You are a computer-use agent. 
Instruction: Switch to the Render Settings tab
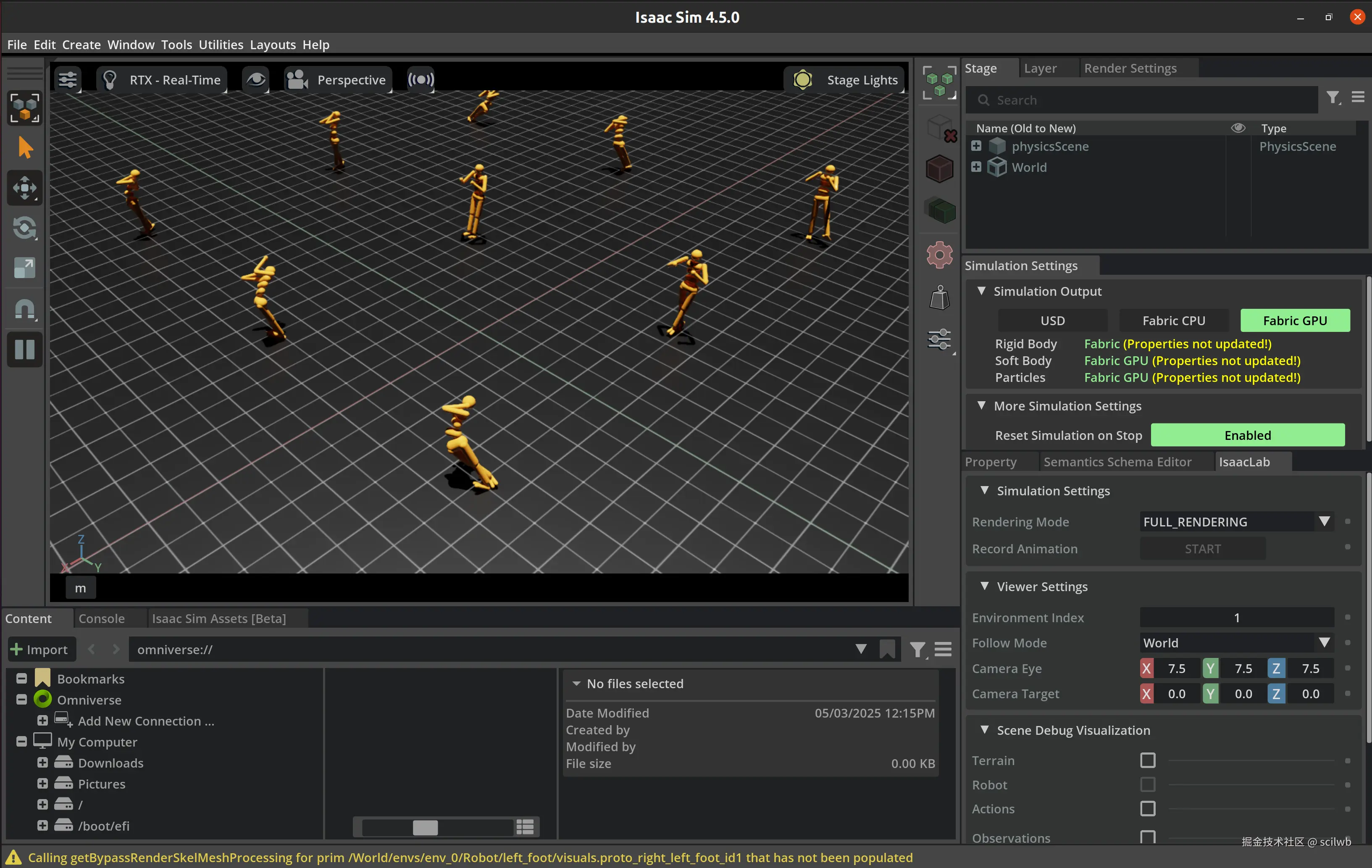pos(1130,68)
